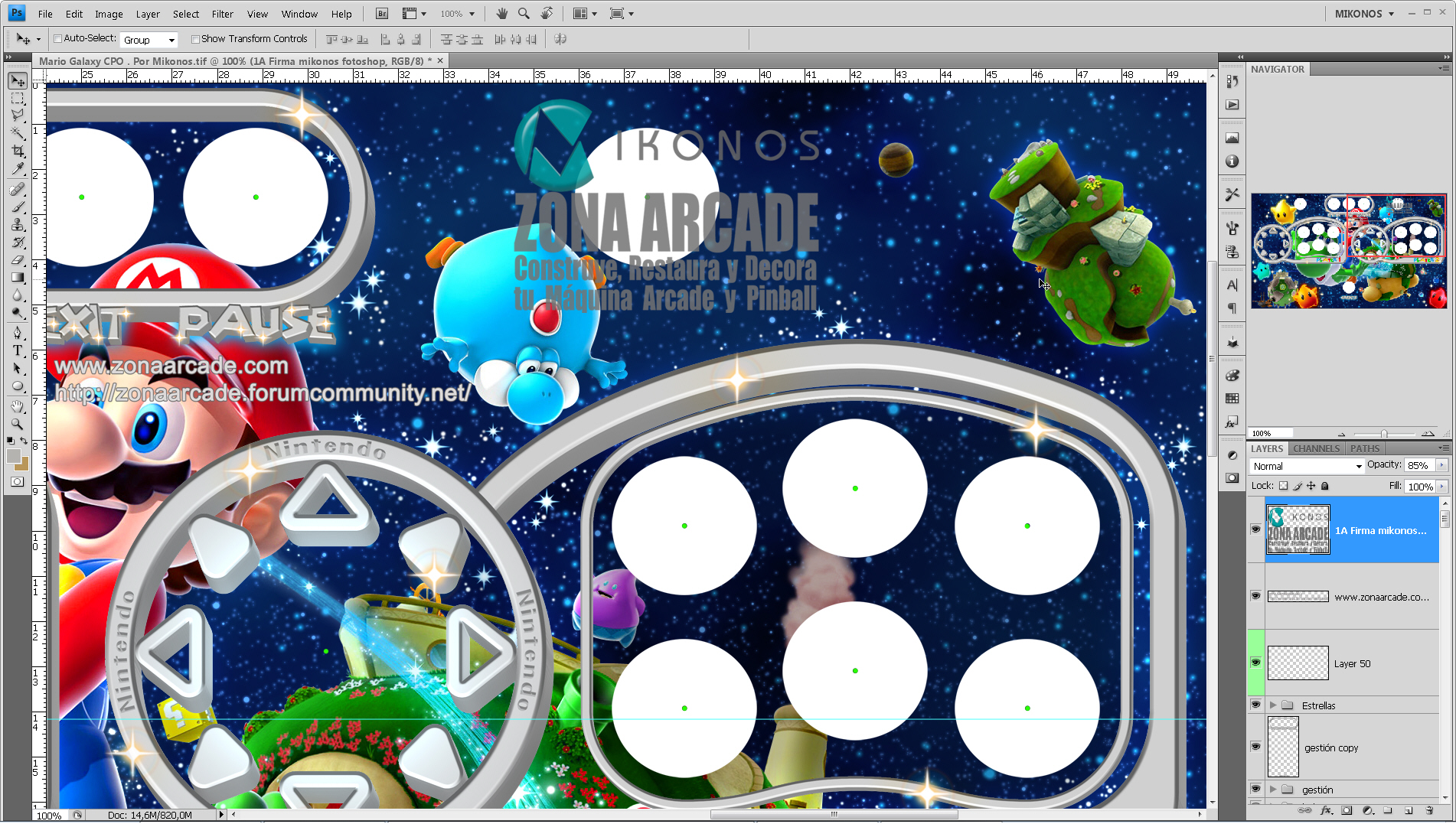
Task: Open the File menu
Action: (45, 14)
